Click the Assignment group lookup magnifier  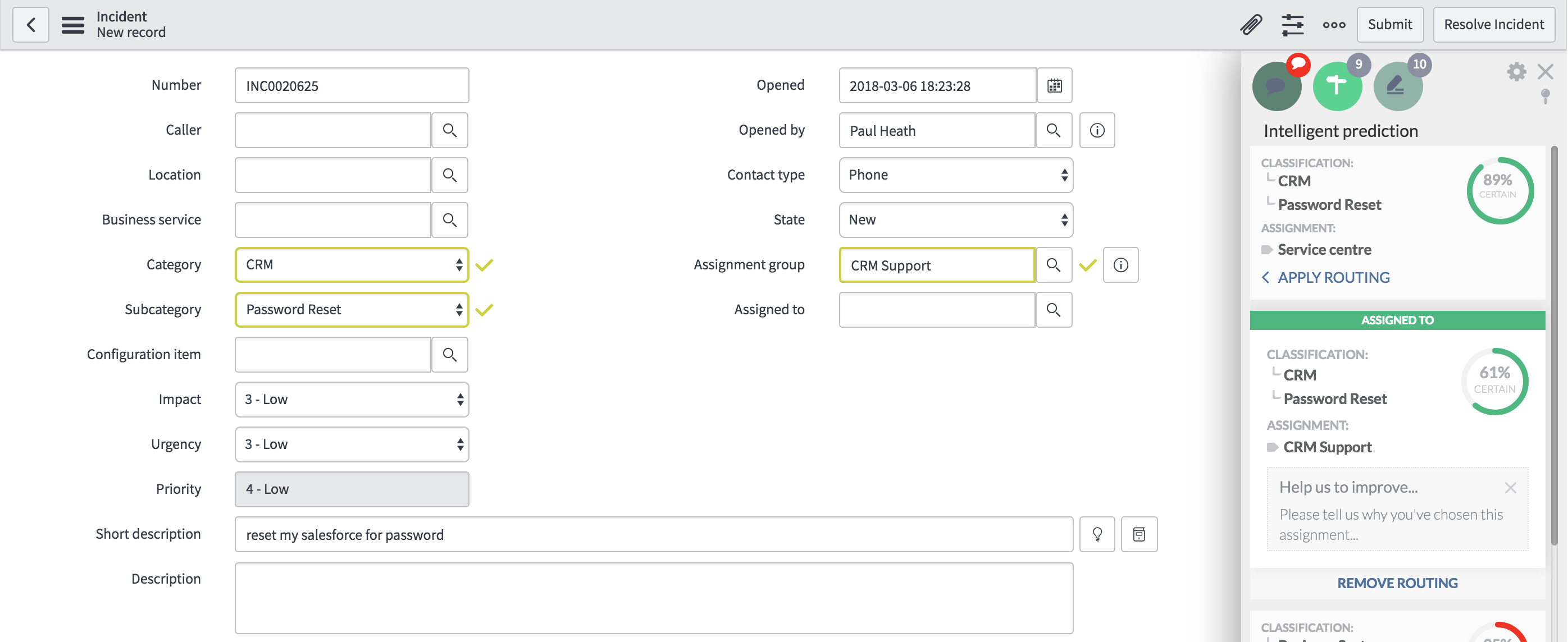click(1053, 265)
